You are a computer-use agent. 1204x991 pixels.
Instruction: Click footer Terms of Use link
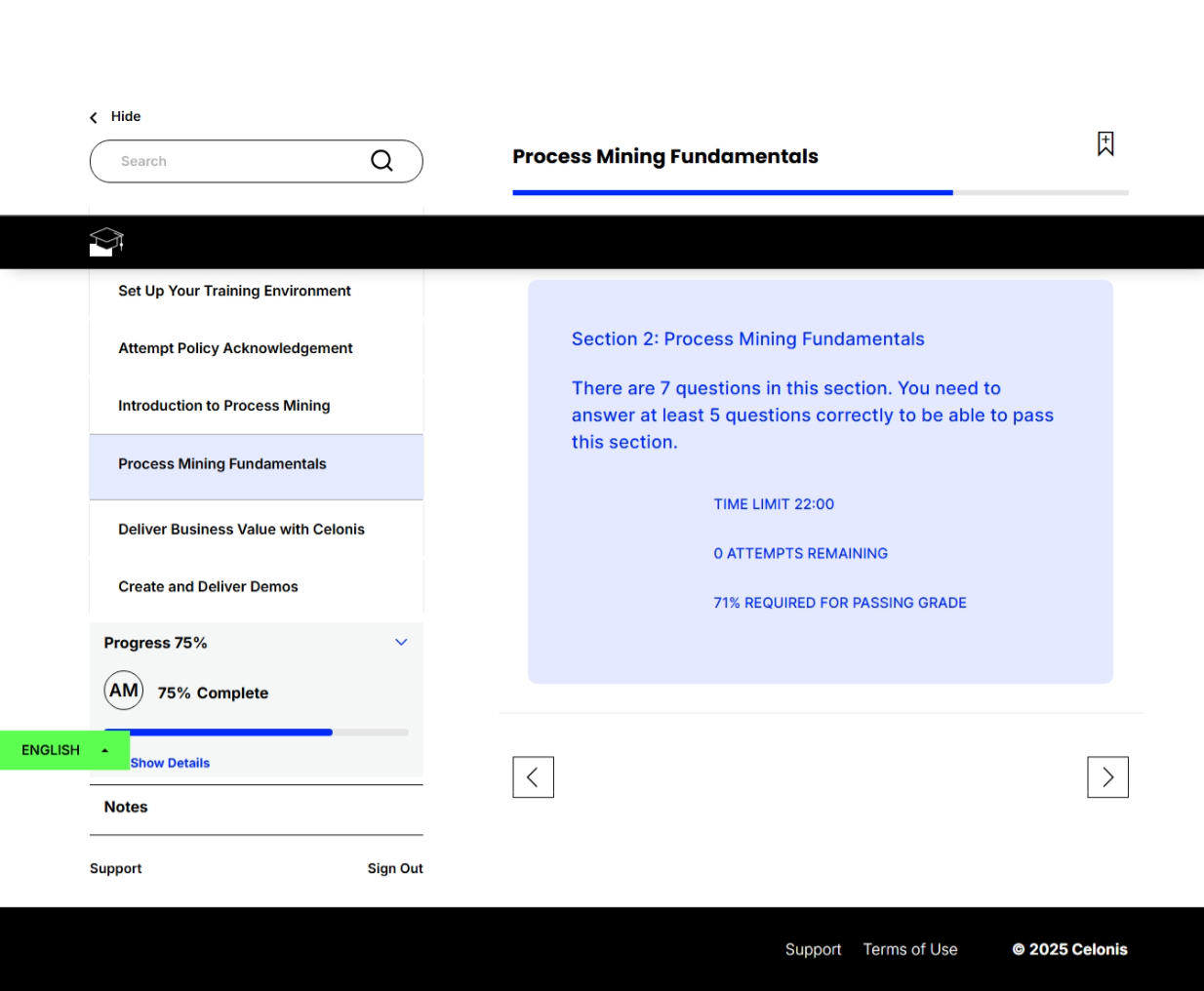tap(910, 949)
